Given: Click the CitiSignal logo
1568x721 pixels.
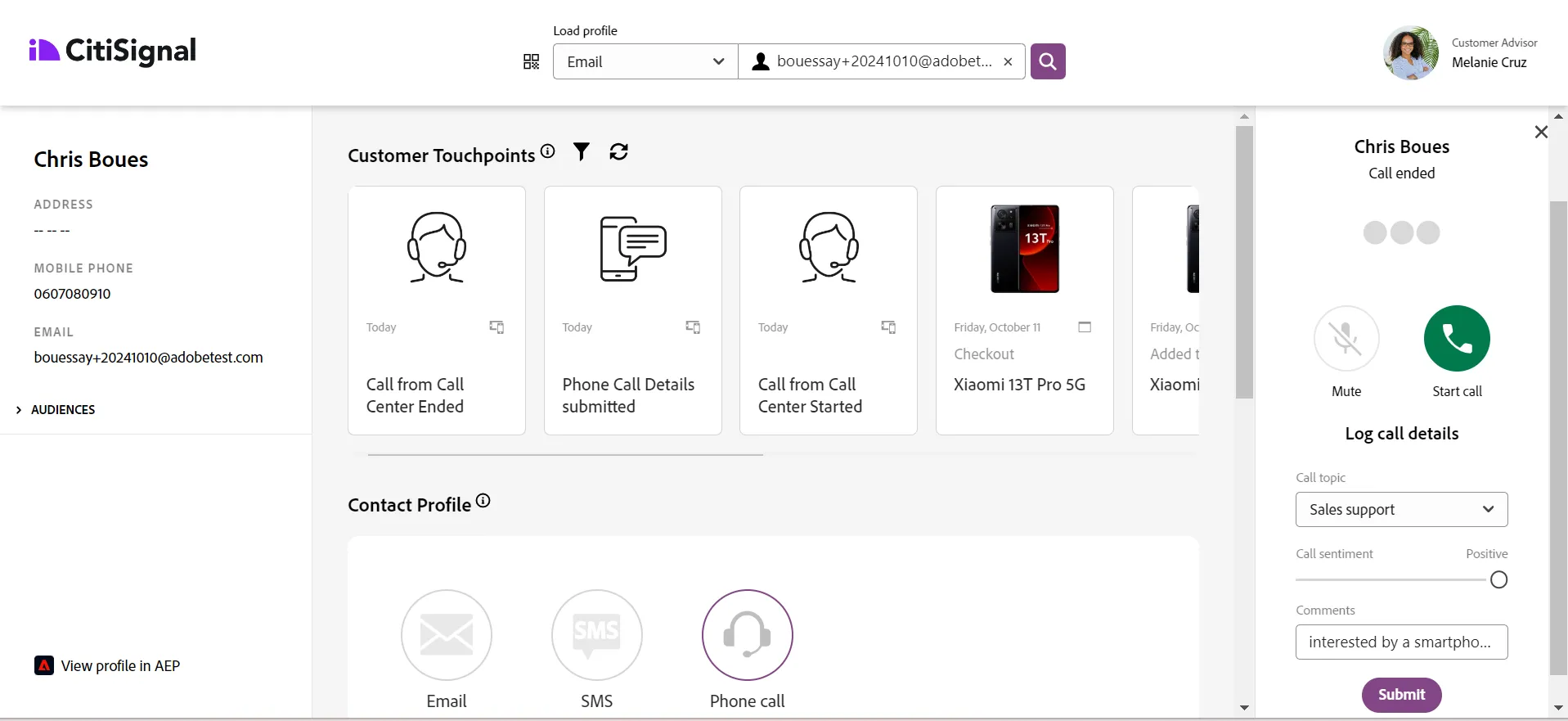Looking at the screenshot, I should pos(113,51).
